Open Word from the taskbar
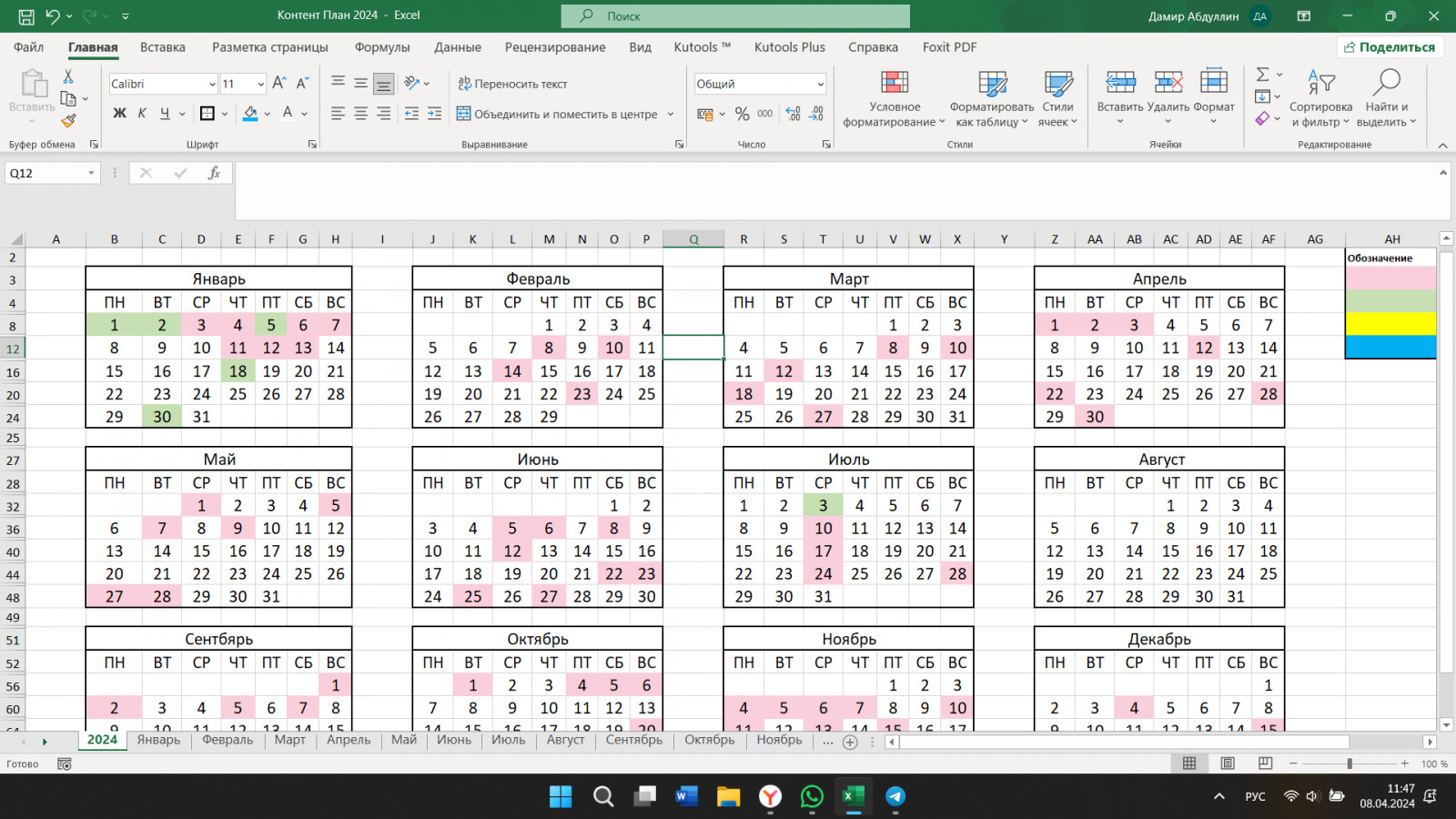The height and width of the screenshot is (819, 1456). pyautogui.click(x=687, y=796)
